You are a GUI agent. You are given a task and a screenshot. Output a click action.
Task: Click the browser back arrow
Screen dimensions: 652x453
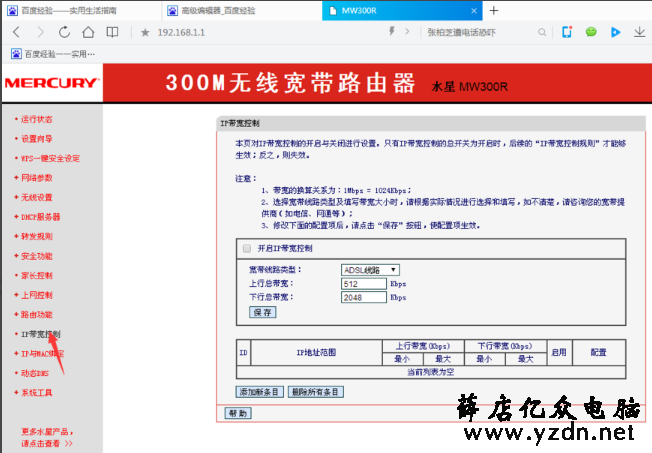(16, 32)
